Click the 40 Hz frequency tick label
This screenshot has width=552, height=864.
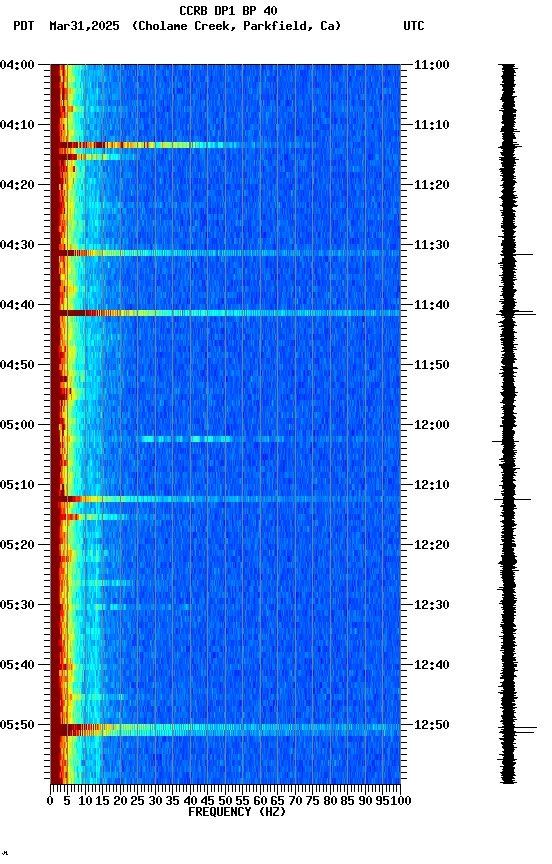point(190,802)
